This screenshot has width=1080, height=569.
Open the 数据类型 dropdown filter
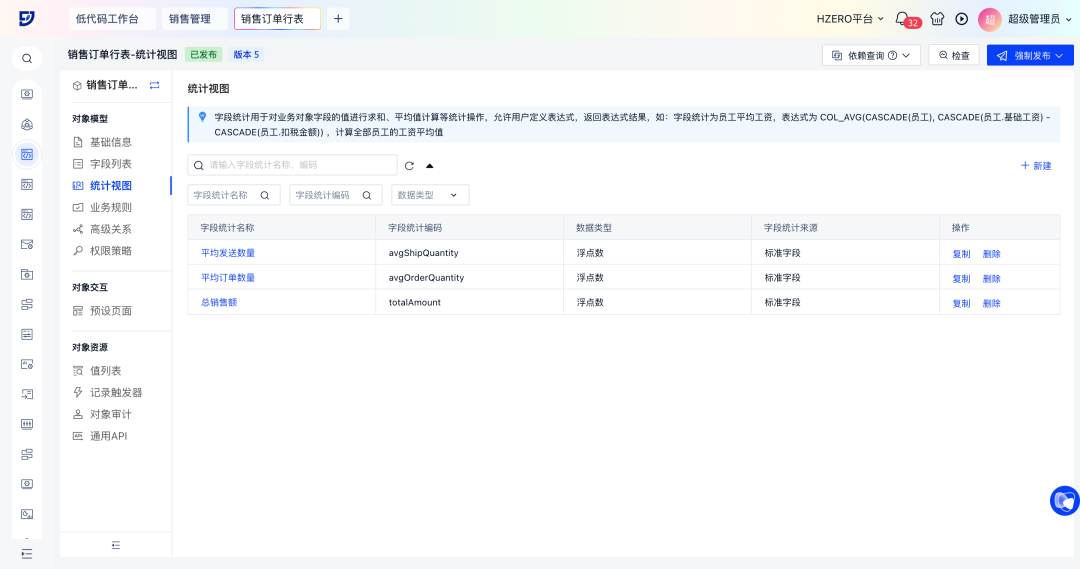click(x=429, y=196)
